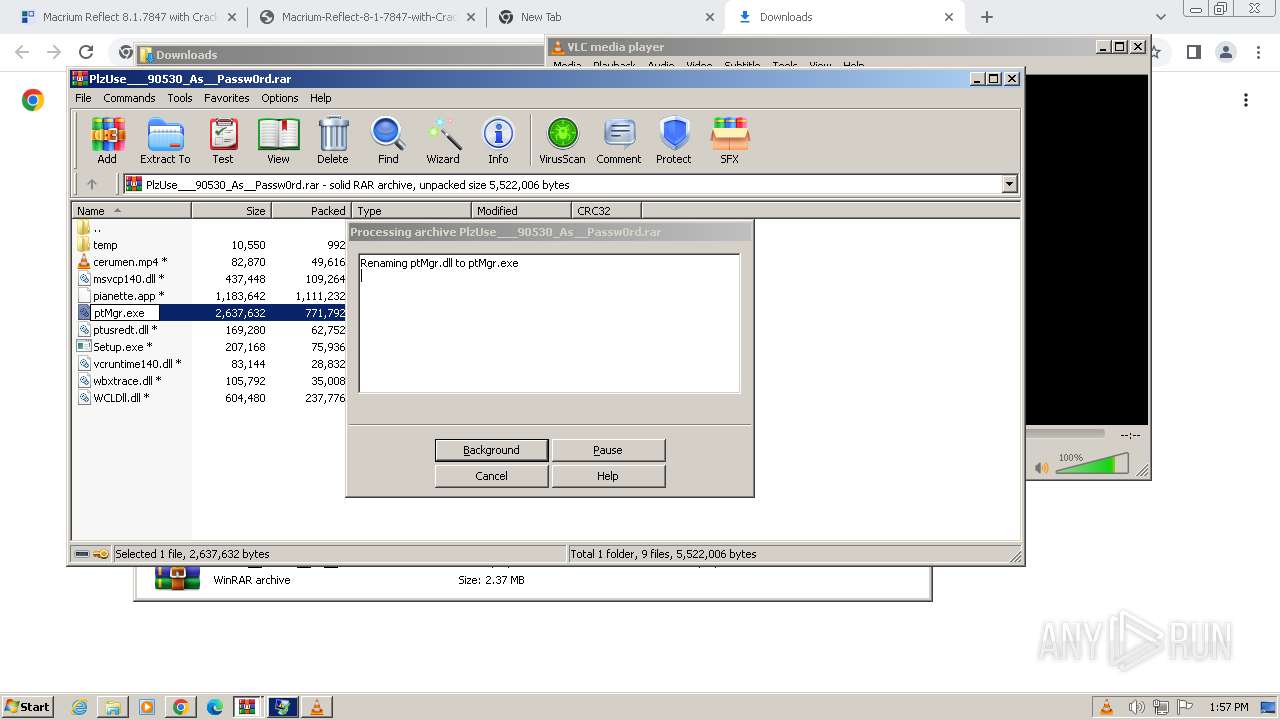Click the Background button
This screenshot has height=720, width=1280.
pyautogui.click(x=491, y=450)
